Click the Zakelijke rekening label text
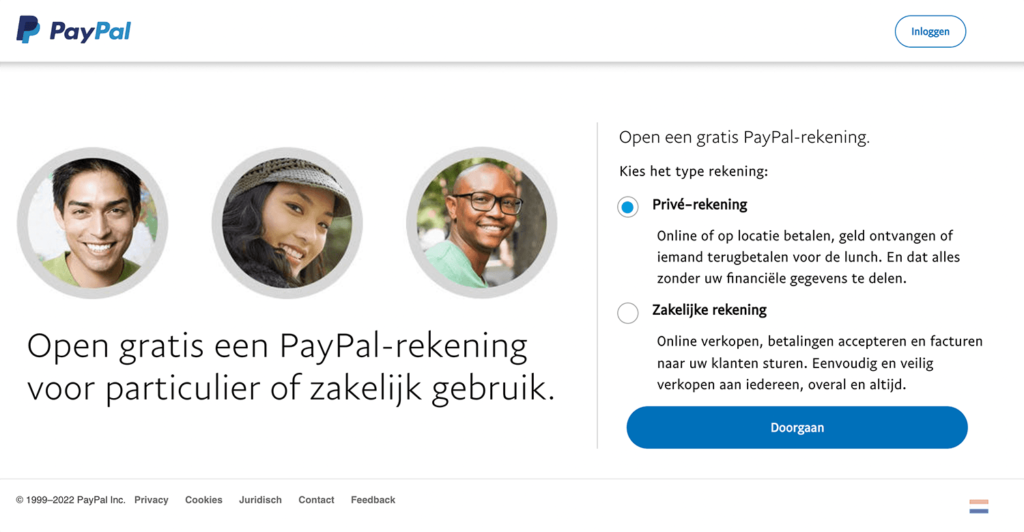 coord(709,310)
